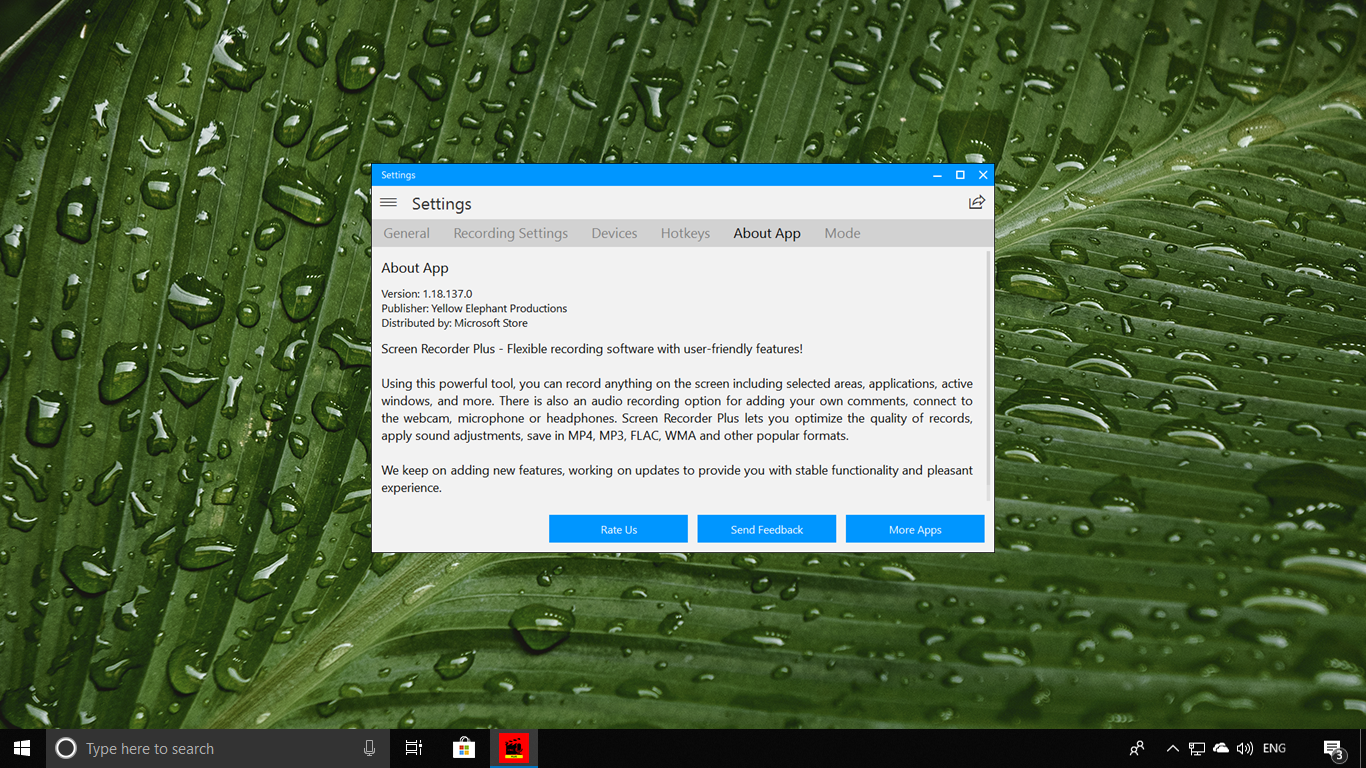This screenshot has height=768, width=1366.
Task: Open Task View
Action: point(413,747)
